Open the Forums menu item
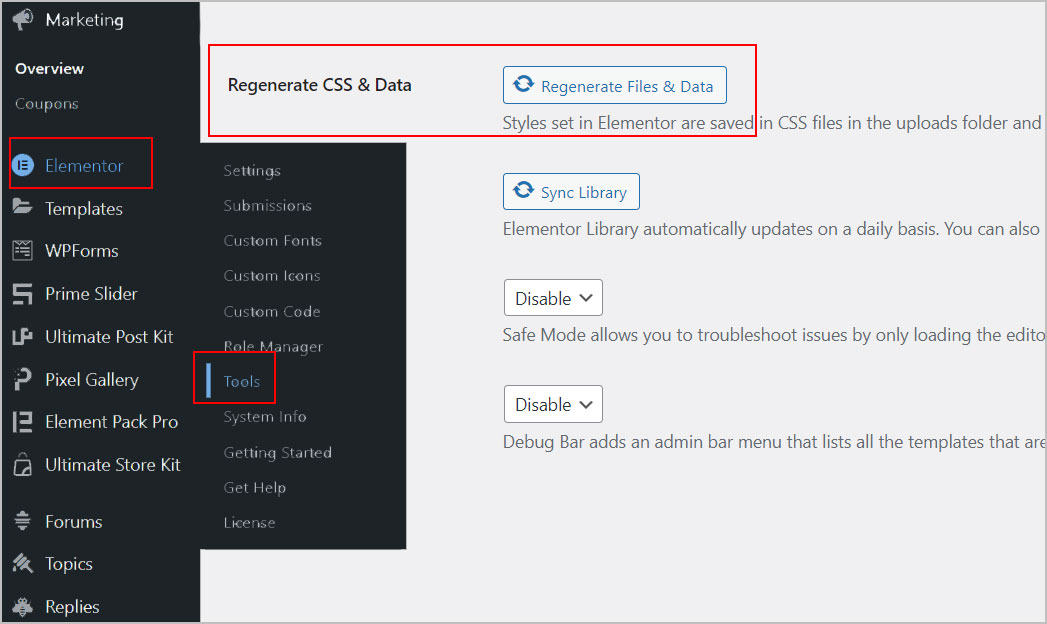Screen dimensions: 1047x624 73,521
